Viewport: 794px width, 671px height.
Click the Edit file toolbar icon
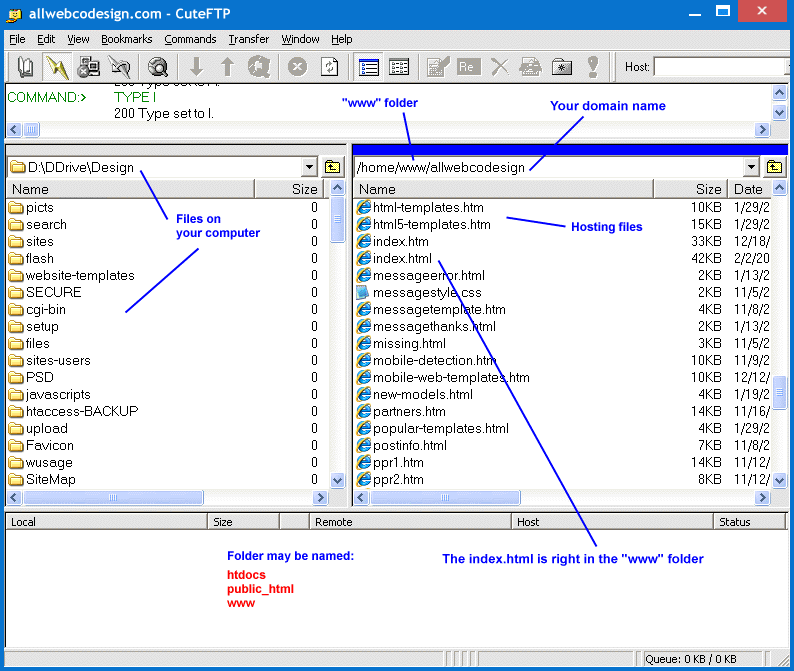coord(438,67)
